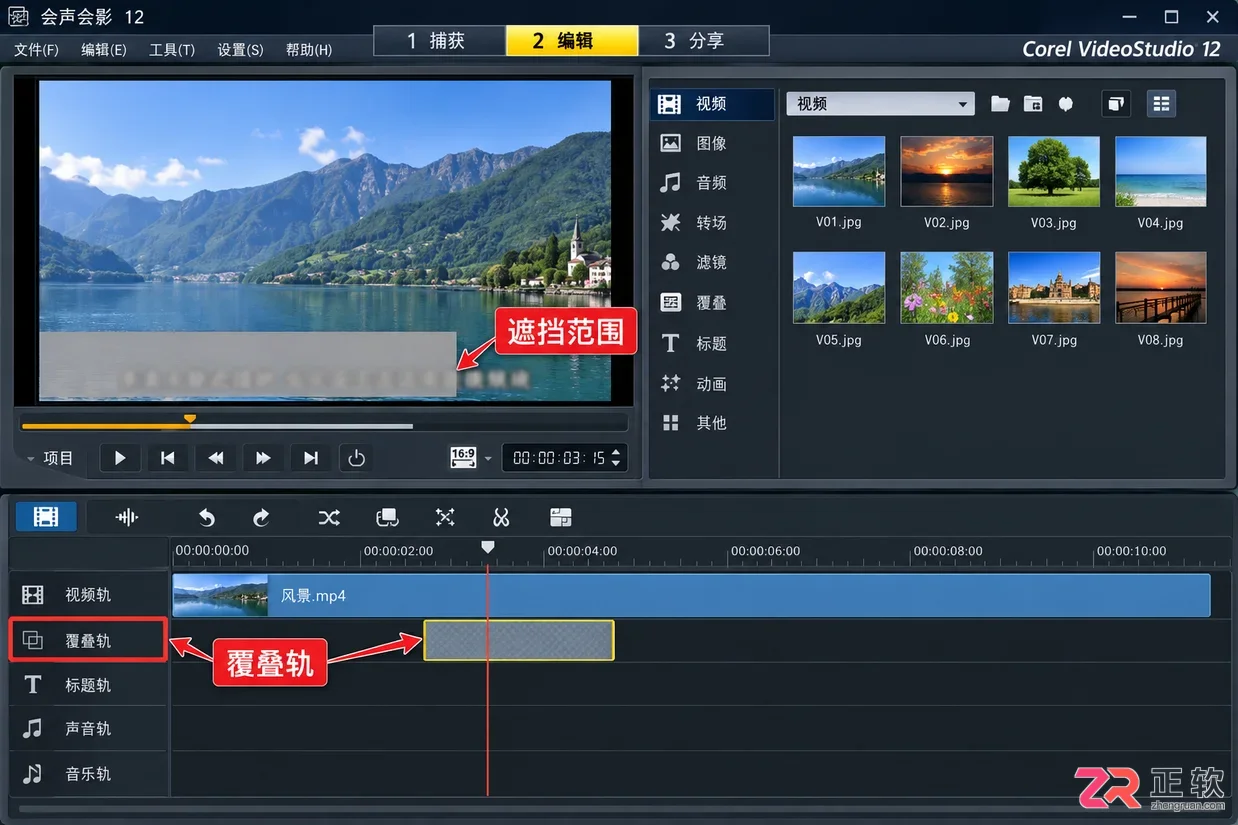Click the timeline playhead marker on the ruler

487,547
